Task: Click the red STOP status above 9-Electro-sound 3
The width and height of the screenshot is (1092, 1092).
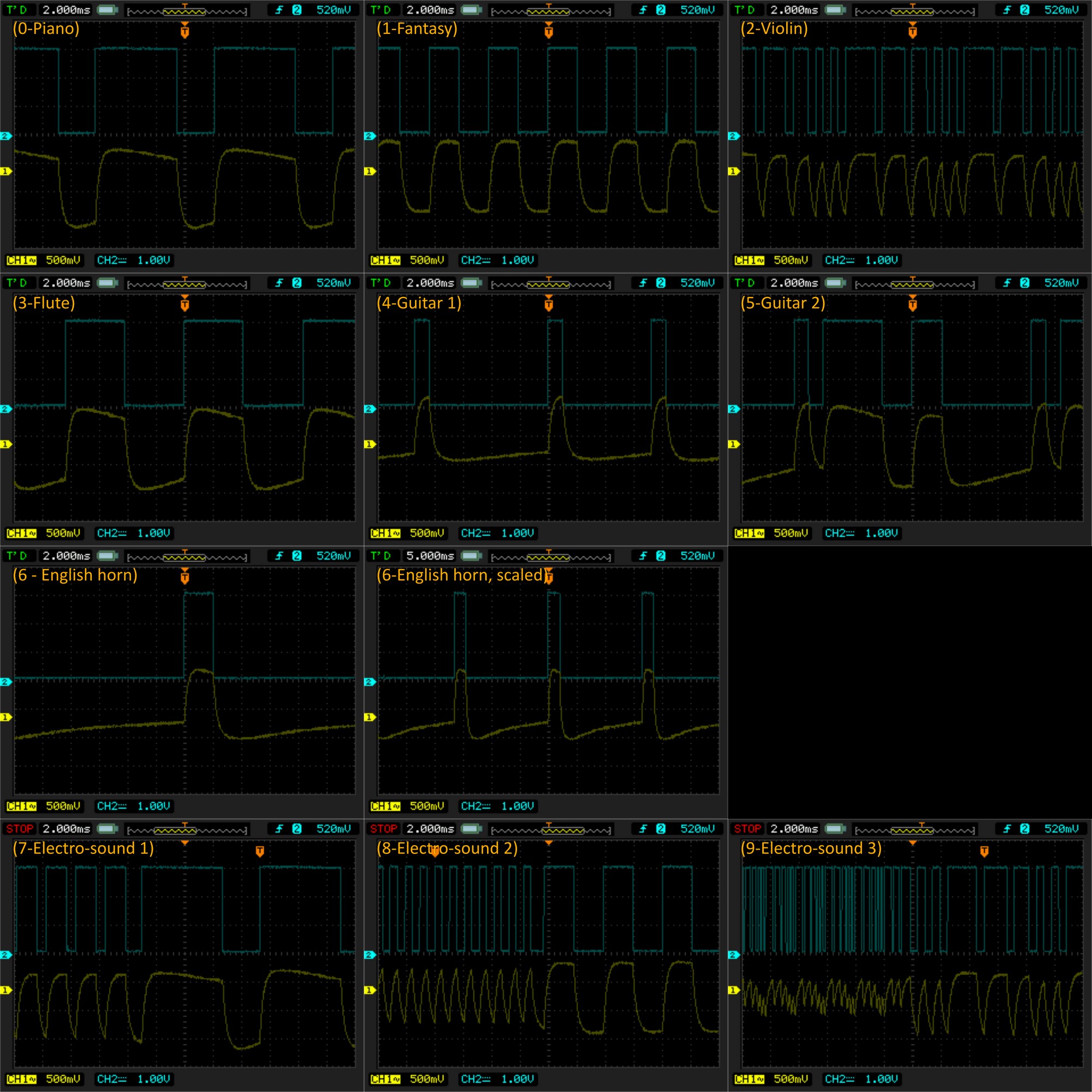Action: (747, 829)
